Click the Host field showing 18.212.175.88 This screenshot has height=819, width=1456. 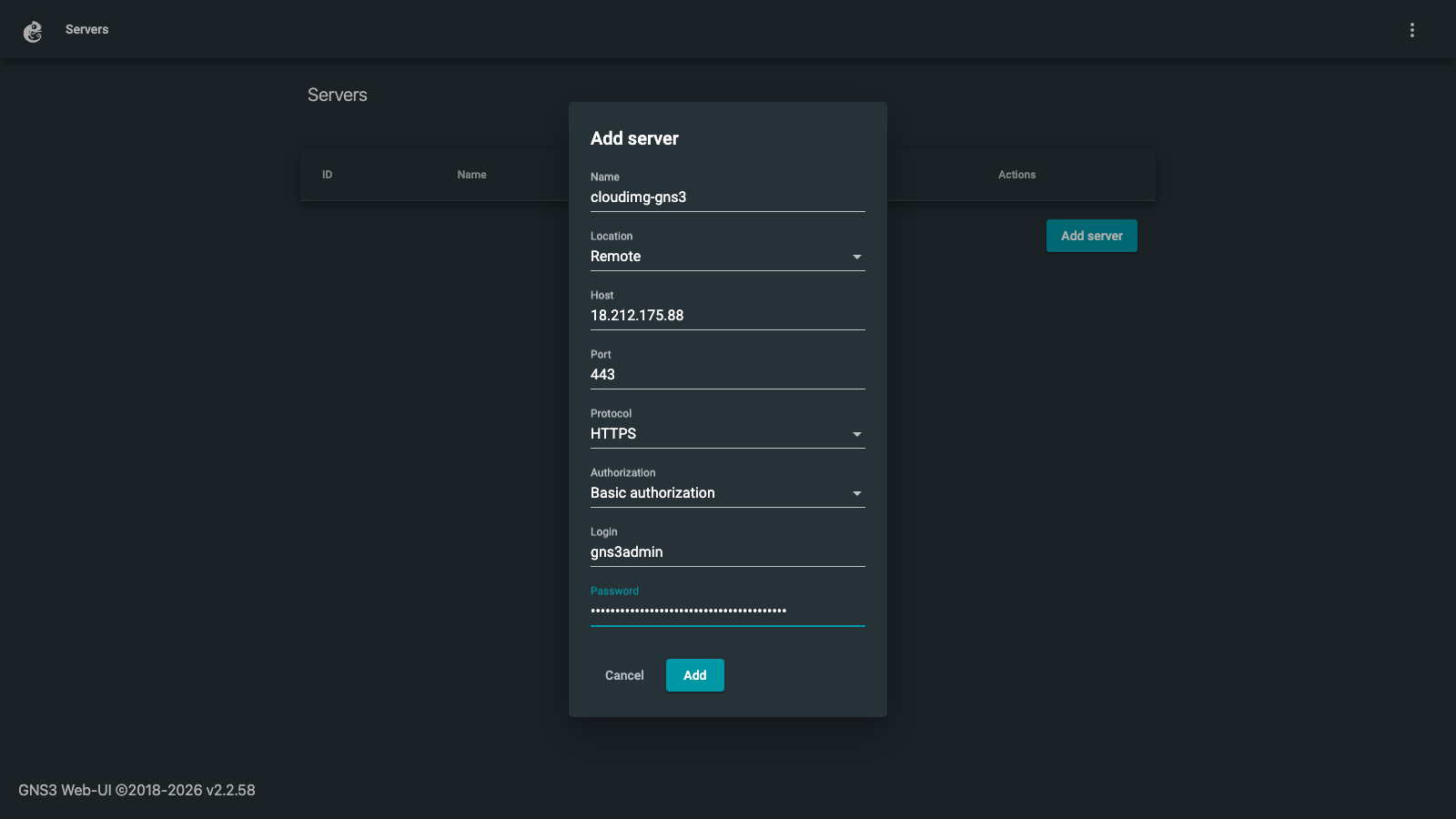pos(728,316)
